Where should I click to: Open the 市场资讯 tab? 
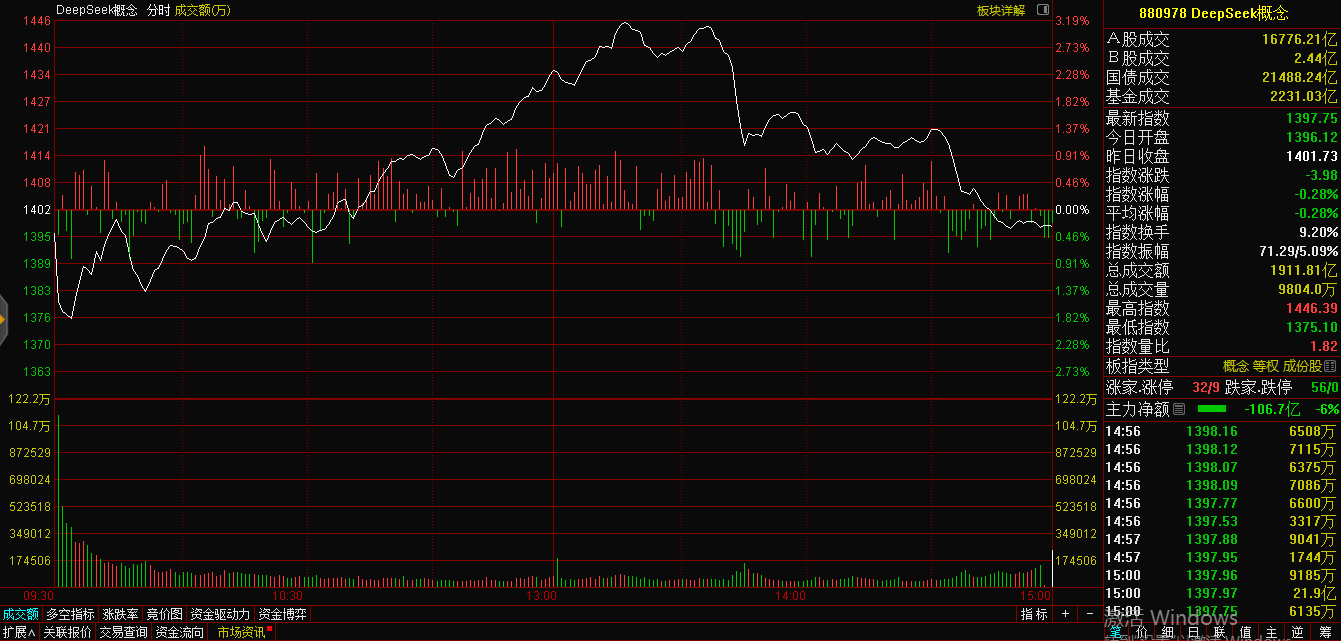(x=242, y=632)
